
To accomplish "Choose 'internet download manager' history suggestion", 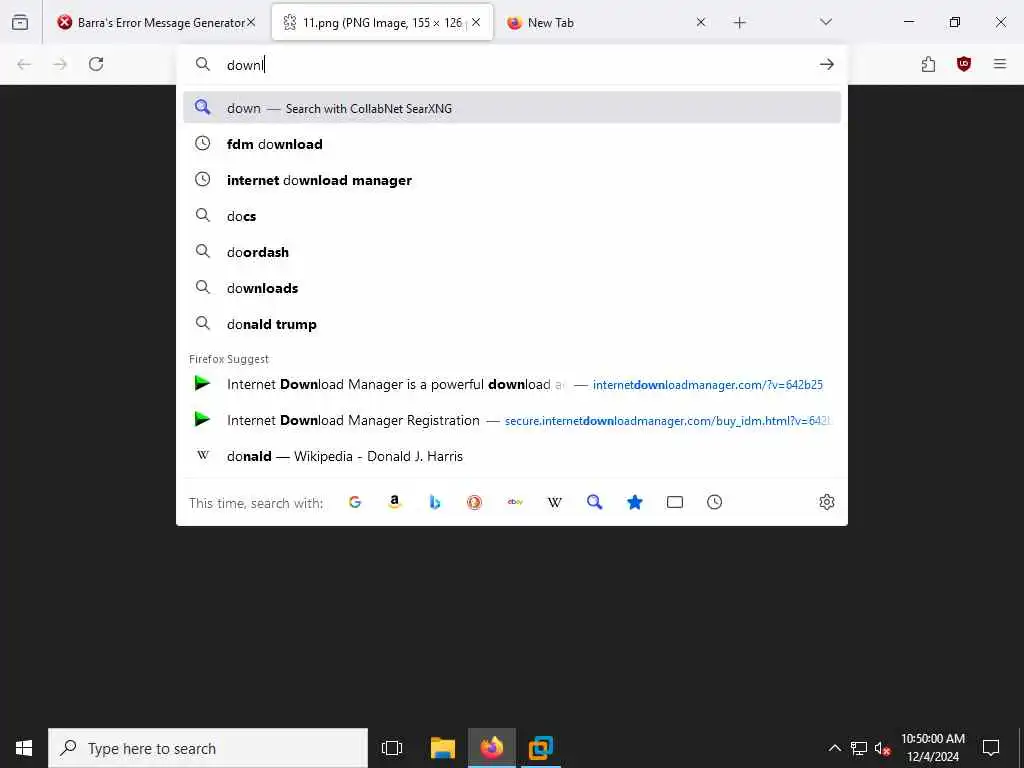I will (x=512, y=180).
